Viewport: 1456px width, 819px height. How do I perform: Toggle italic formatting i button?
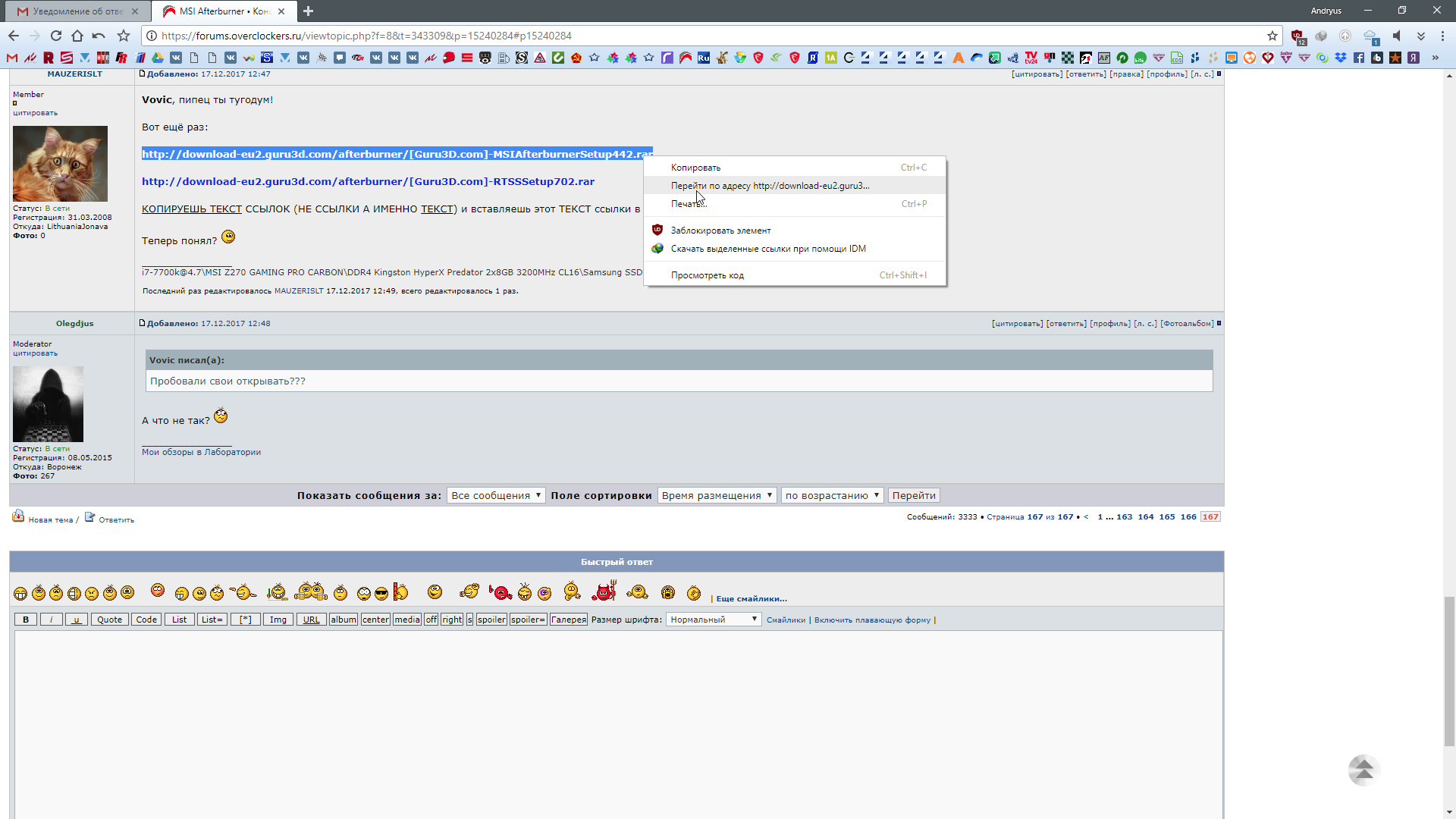52,620
